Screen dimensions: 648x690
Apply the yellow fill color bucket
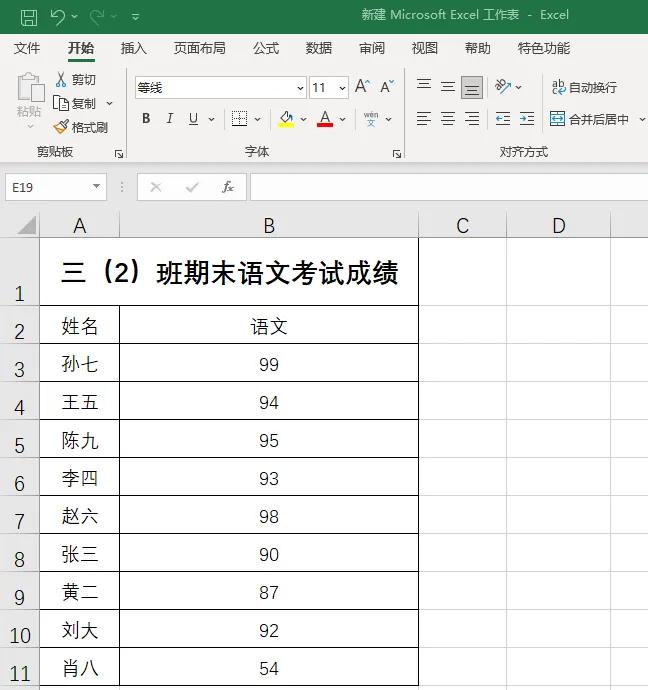point(286,119)
